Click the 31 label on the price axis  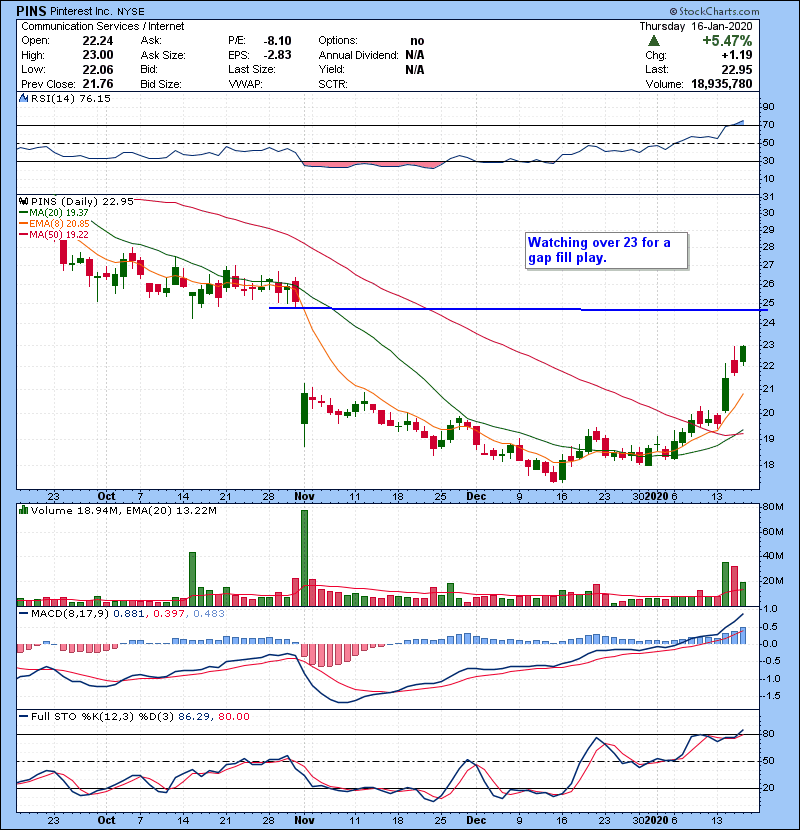tap(768, 196)
